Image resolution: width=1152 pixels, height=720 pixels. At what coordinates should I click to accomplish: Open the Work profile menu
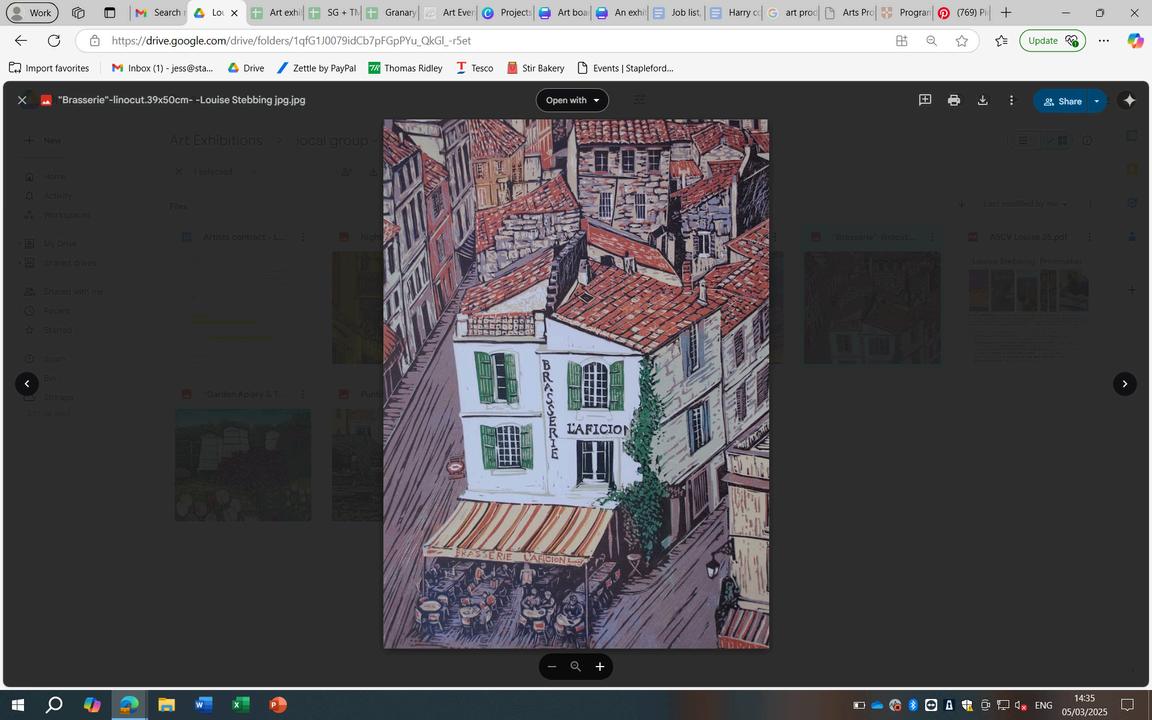32,12
